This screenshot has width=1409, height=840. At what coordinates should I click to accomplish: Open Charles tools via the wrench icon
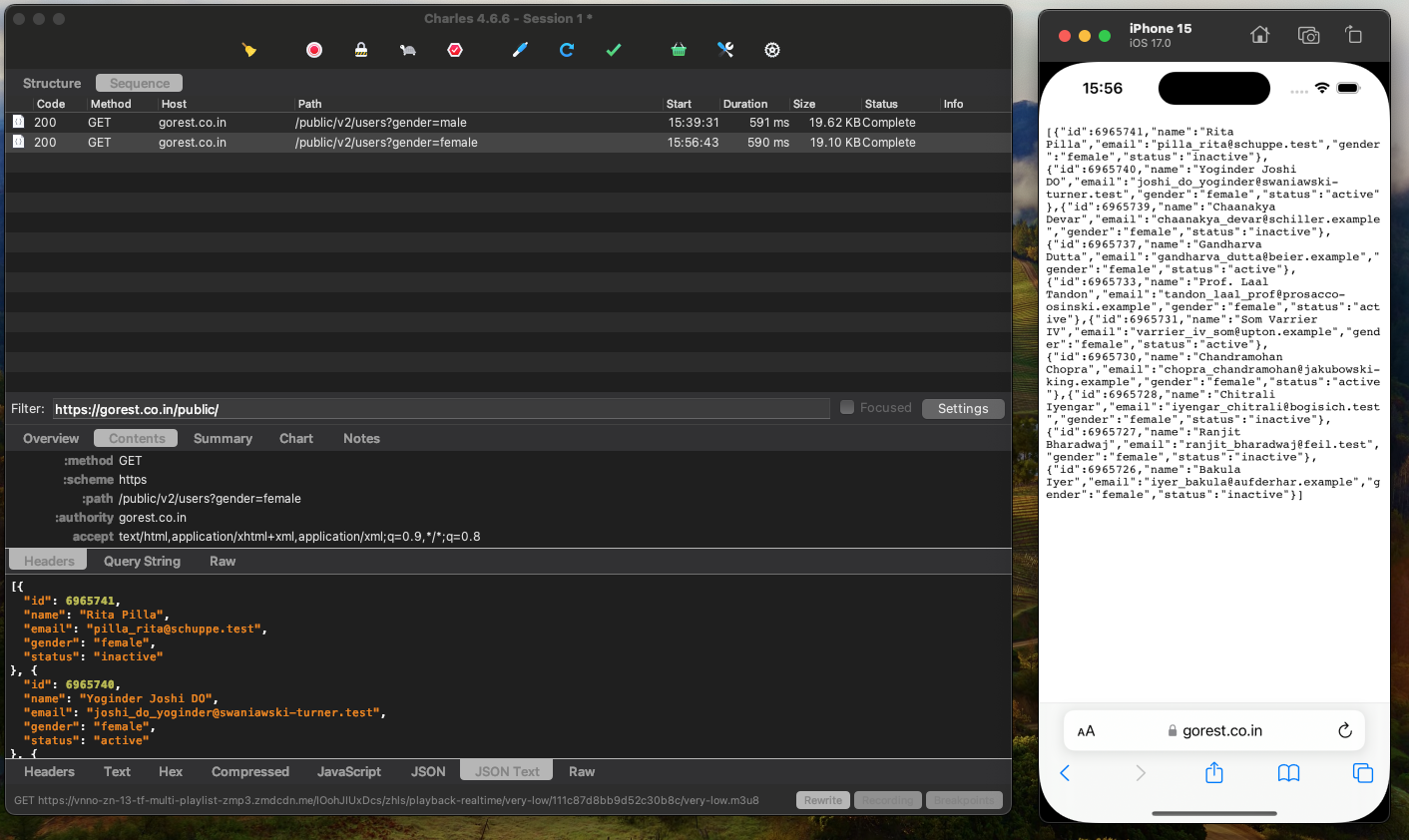[x=725, y=49]
